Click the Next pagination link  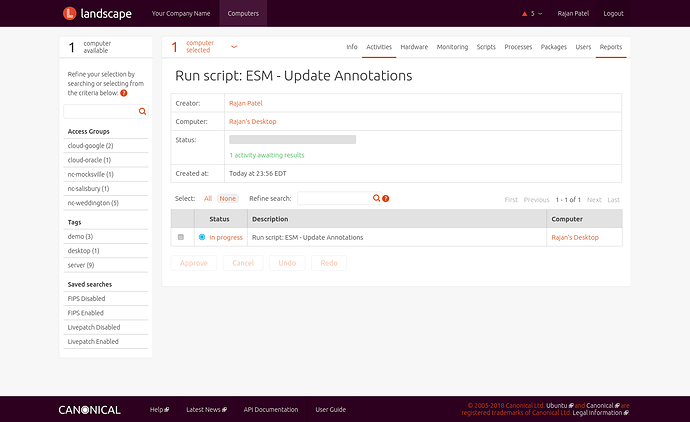(594, 200)
